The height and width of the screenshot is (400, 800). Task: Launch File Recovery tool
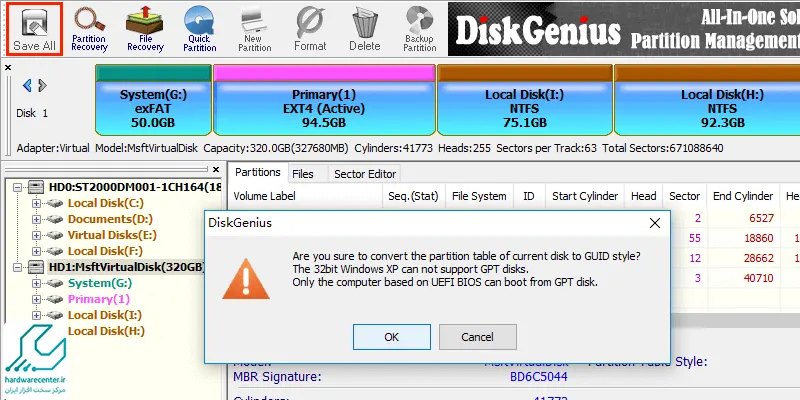pyautogui.click(x=145, y=29)
